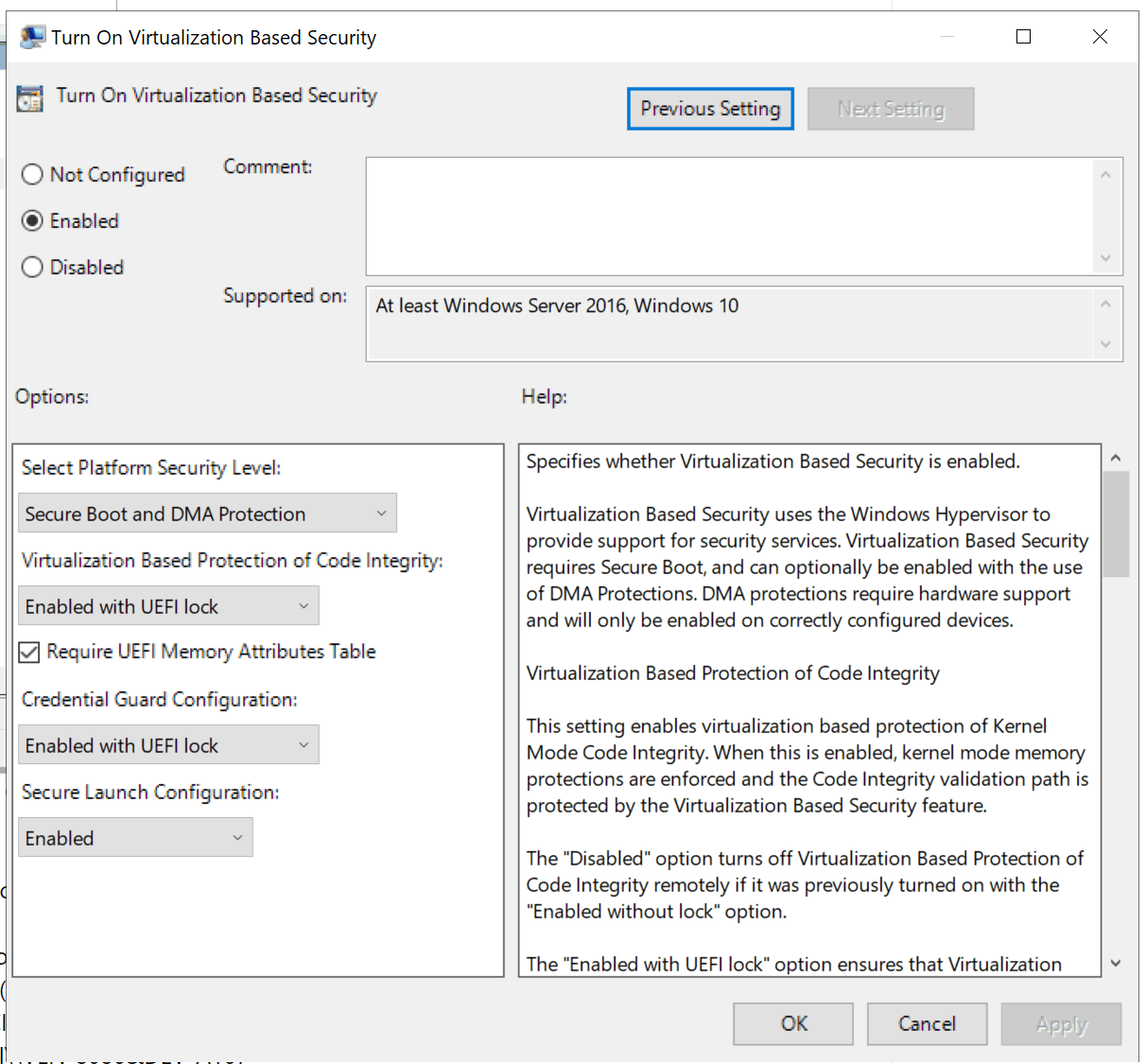This screenshot has height=1064, width=1146.
Task: Close the Turn On Virtualization Based Security window
Action: coord(1100,36)
